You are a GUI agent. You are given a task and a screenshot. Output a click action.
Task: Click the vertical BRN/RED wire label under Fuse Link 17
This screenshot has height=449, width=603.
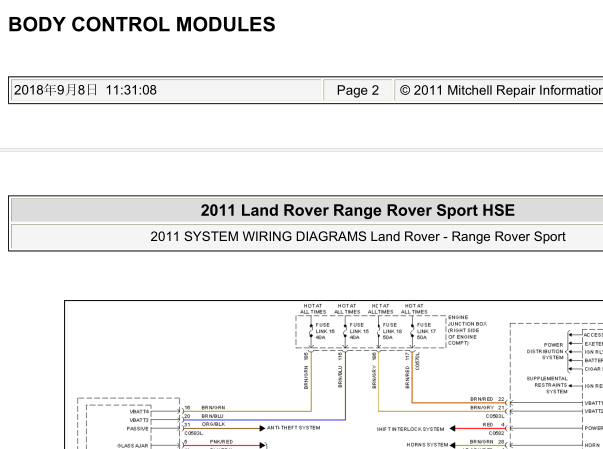[408, 377]
